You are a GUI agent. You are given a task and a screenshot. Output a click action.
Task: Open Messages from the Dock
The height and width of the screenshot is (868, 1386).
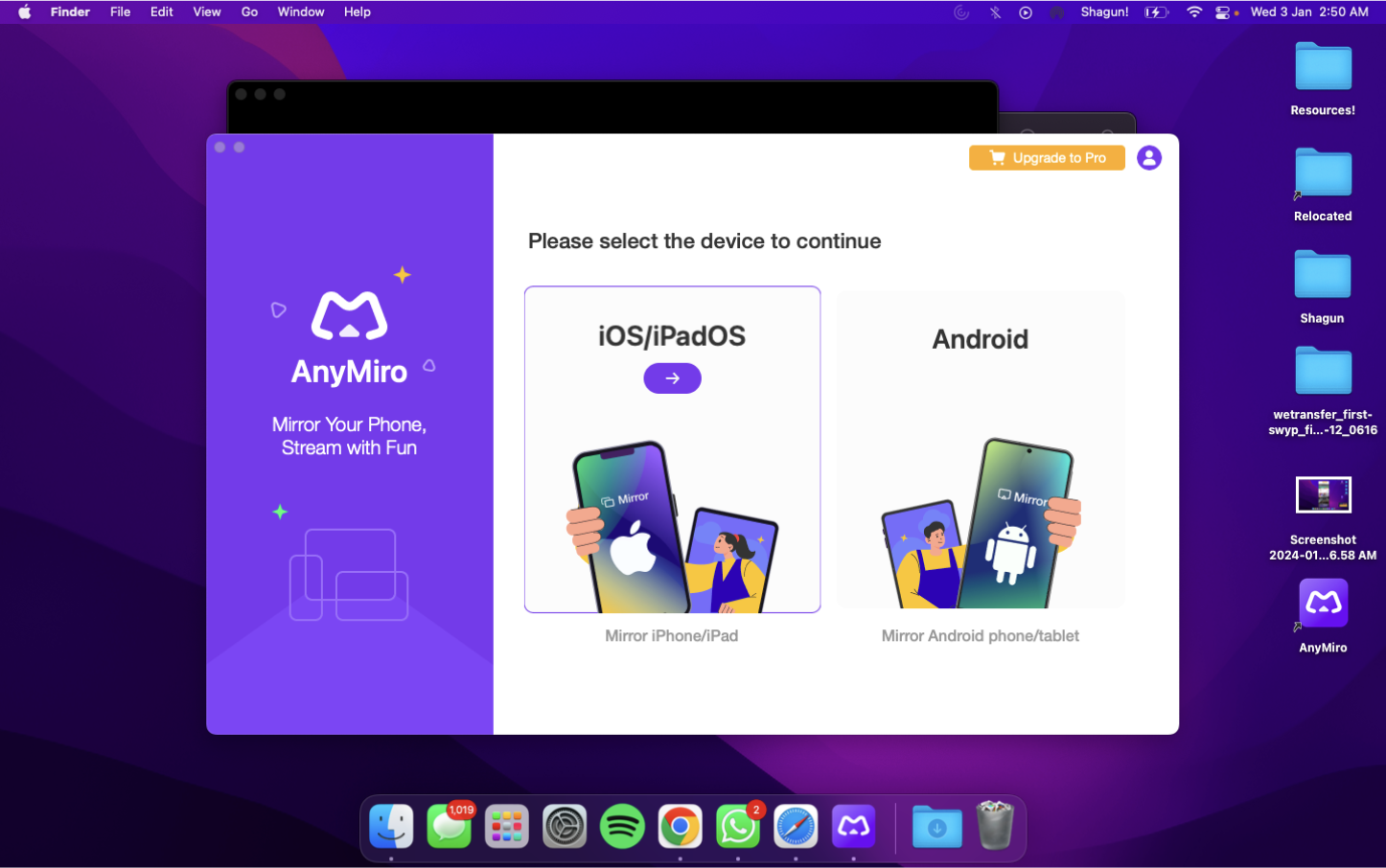pyautogui.click(x=449, y=826)
